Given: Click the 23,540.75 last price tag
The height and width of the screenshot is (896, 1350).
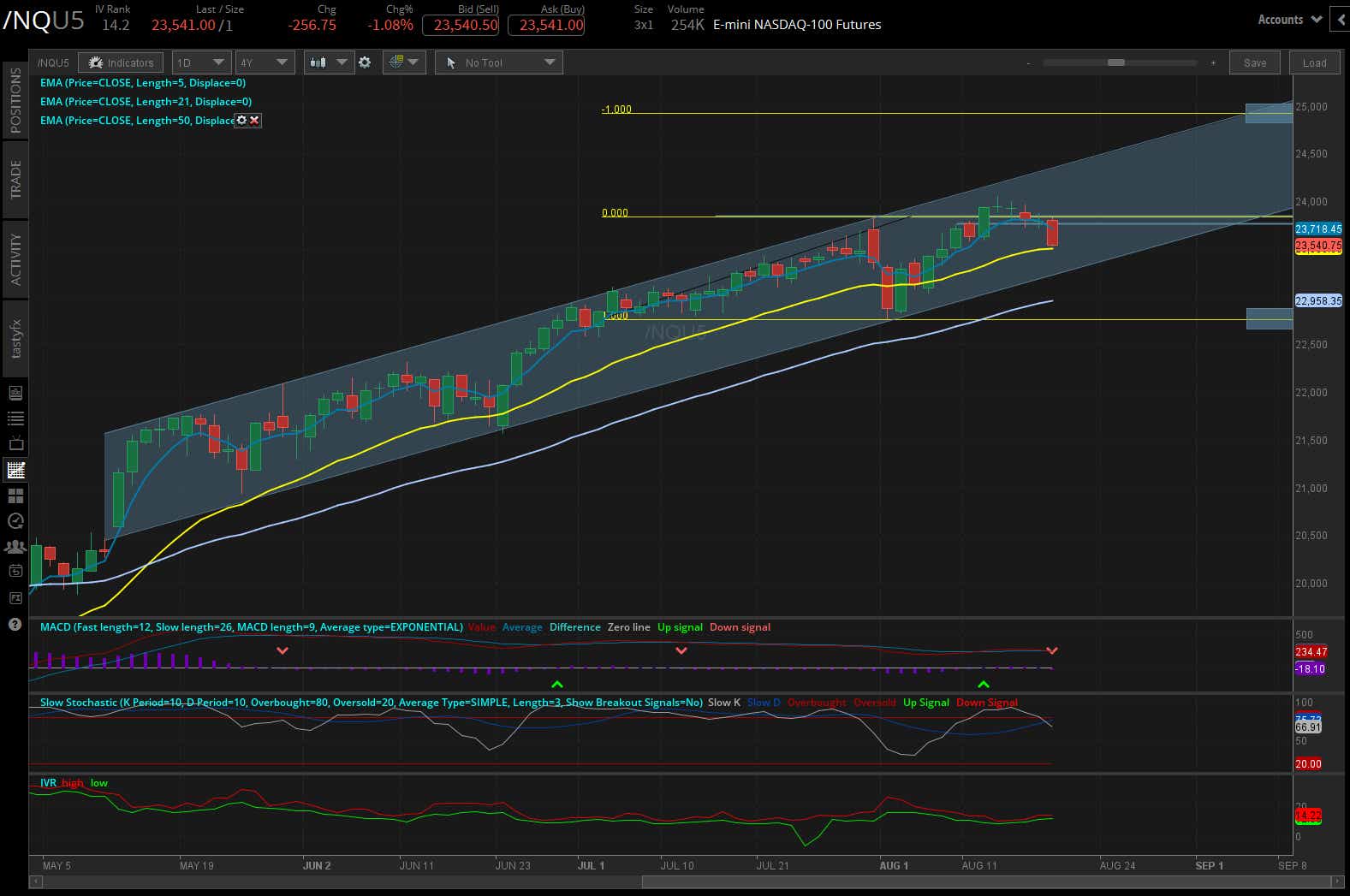Looking at the screenshot, I should tap(1318, 246).
